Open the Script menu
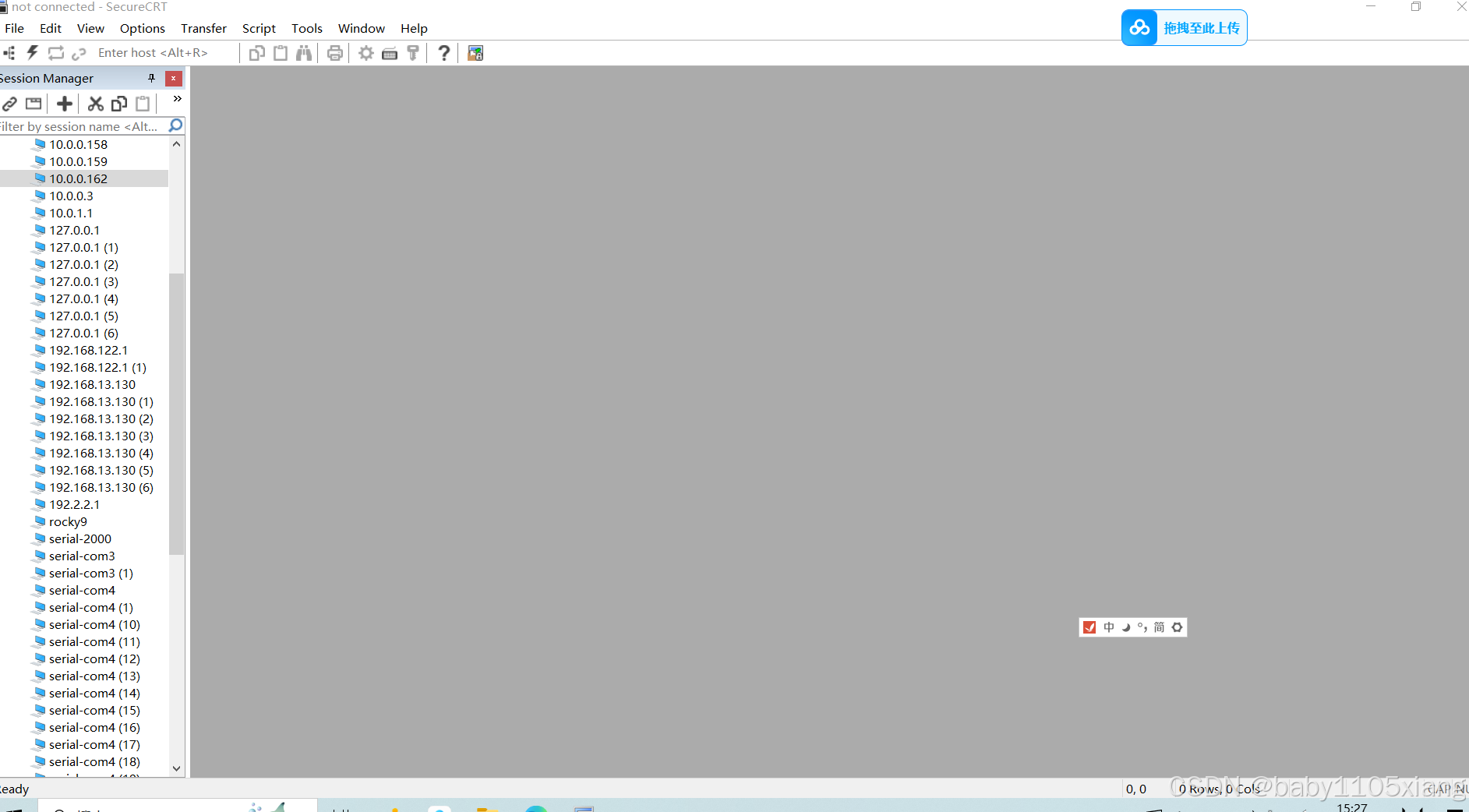 (x=259, y=28)
